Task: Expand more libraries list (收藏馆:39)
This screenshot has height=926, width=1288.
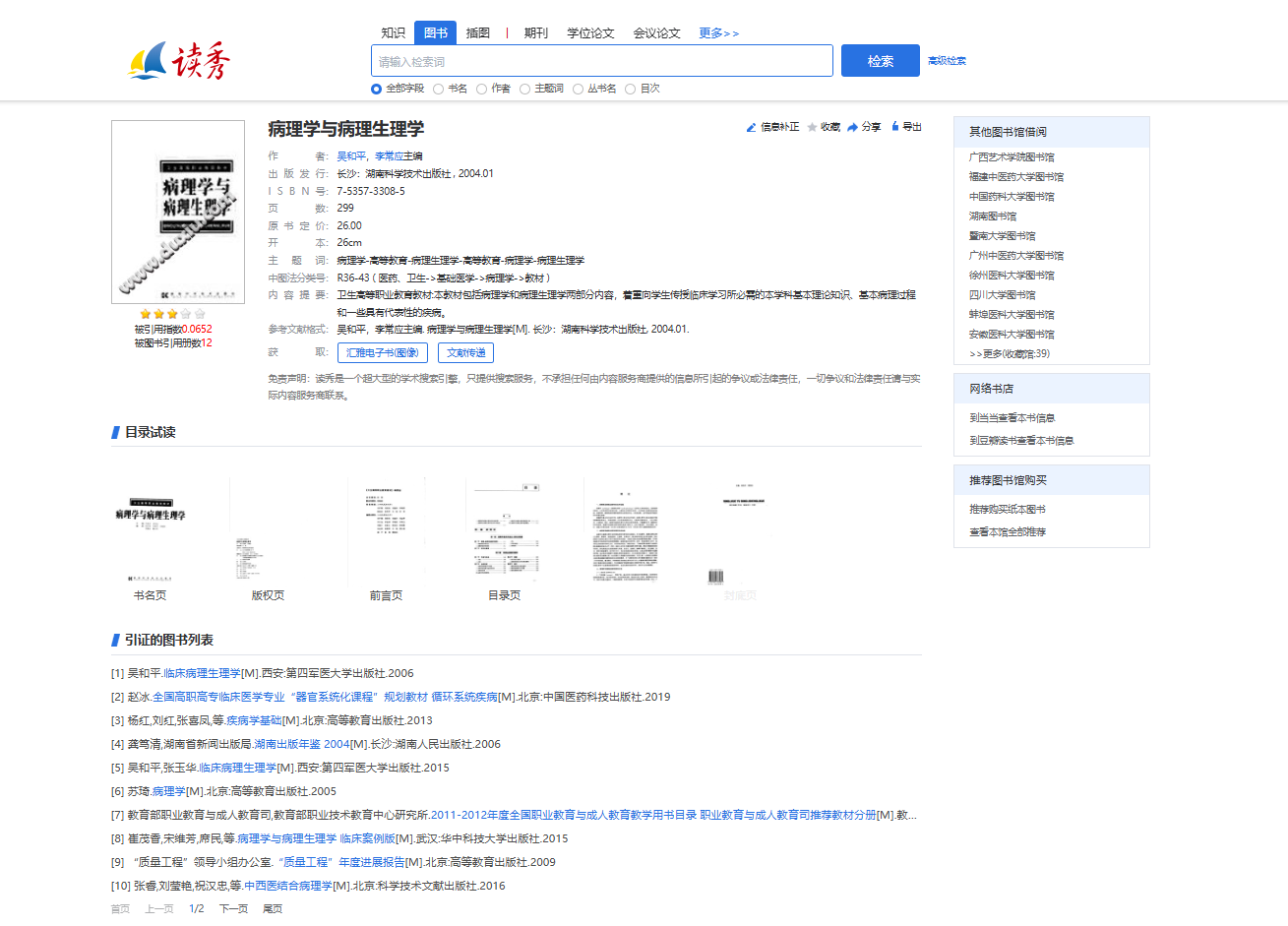Action: [x=1010, y=353]
